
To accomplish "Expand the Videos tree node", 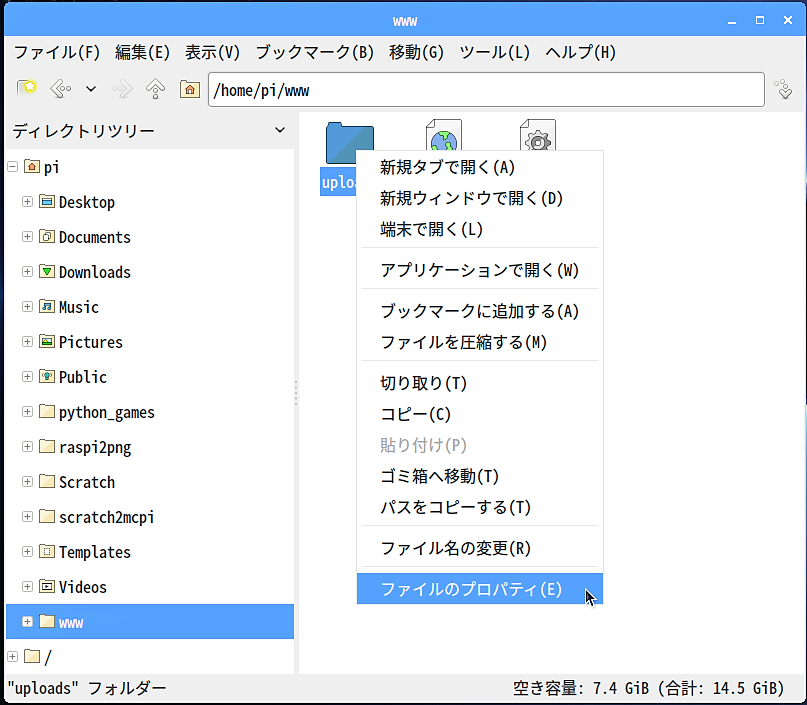I will tap(27, 587).
